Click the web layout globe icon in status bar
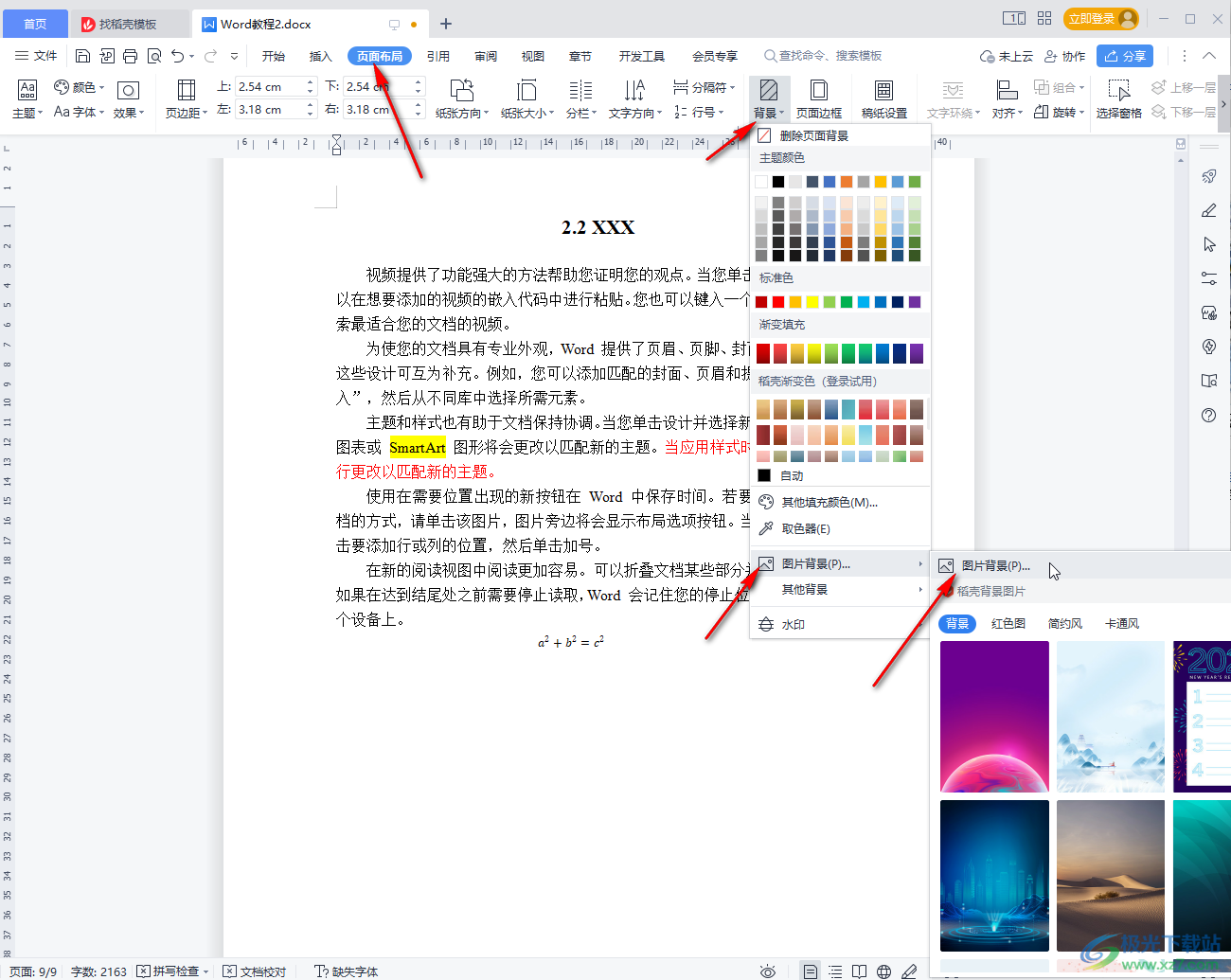Viewport: 1231px width, 980px height. pos(883,971)
